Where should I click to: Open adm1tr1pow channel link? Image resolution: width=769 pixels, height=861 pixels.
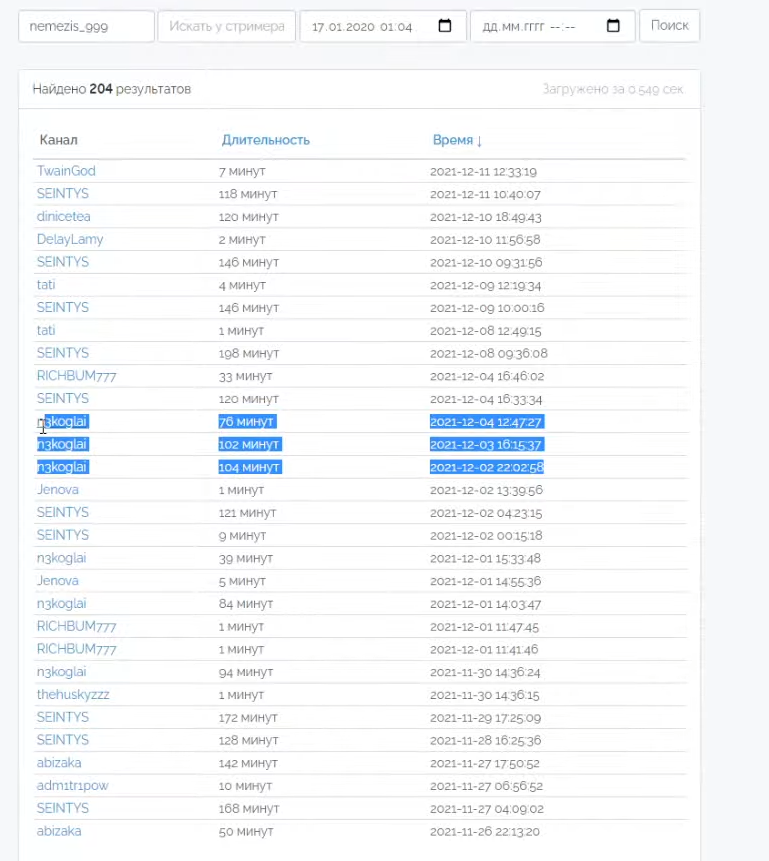coord(73,786)
